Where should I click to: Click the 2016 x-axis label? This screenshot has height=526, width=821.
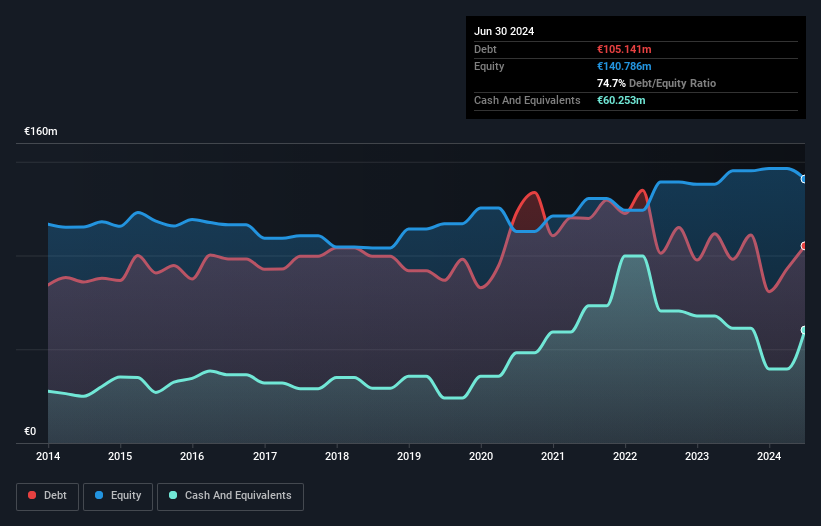click(192, 456)
